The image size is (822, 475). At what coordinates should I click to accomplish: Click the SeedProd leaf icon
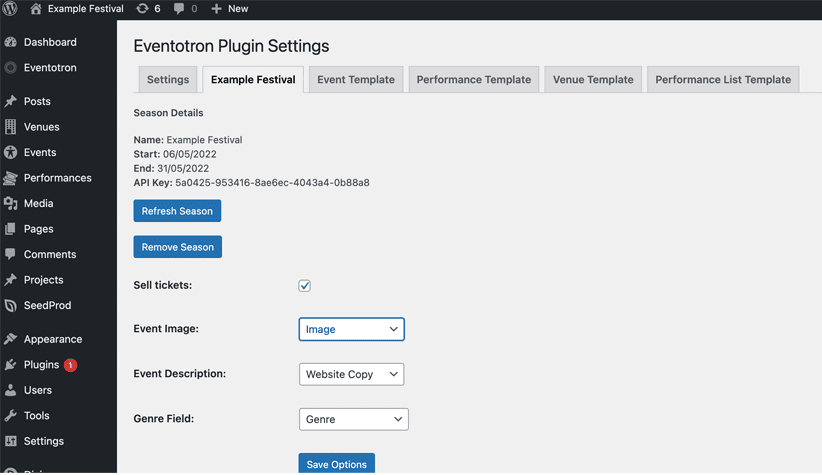[10, 305]
